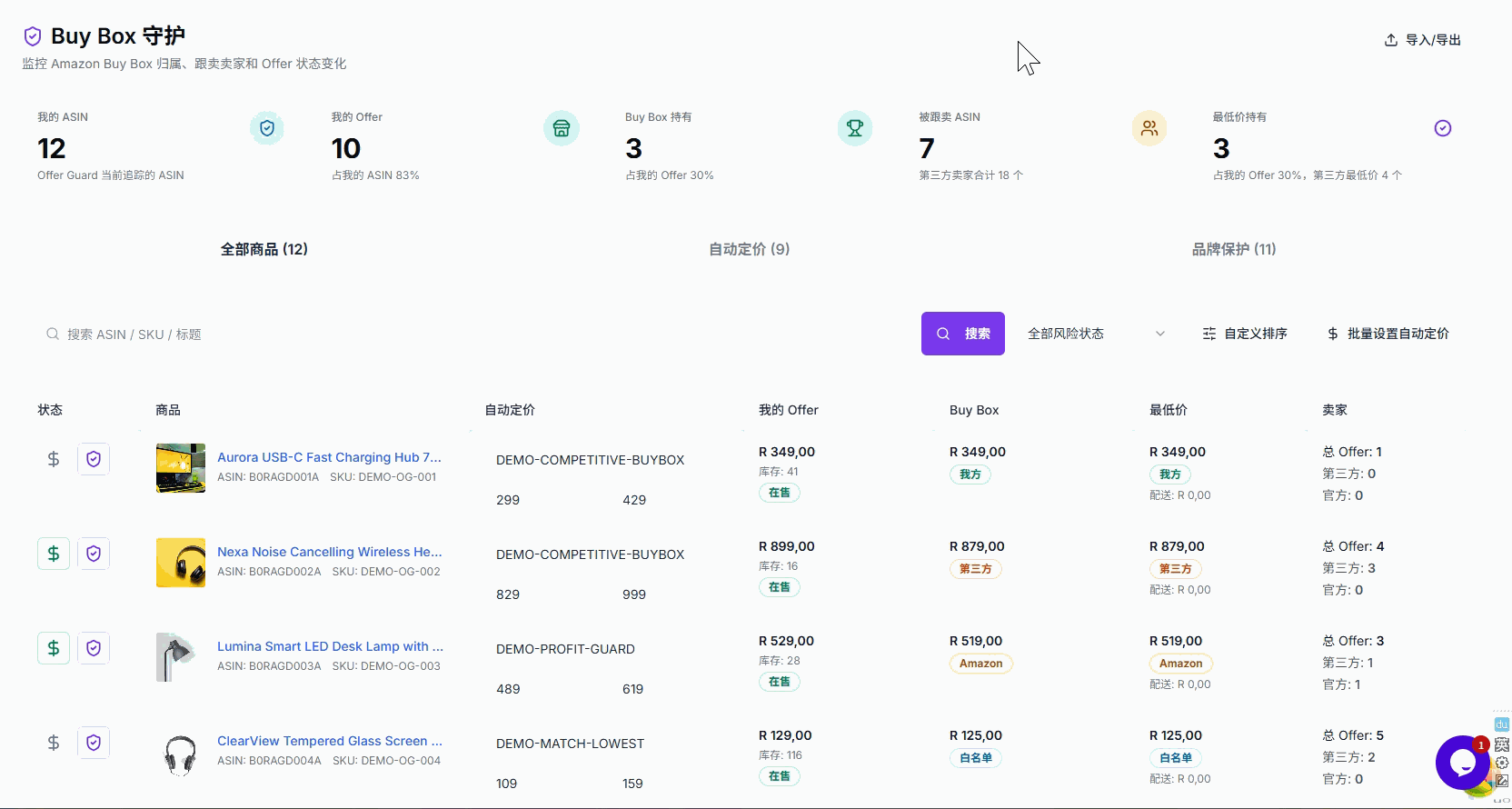Click the 自定义排序 button
1512x809 pixels.
(1245, 334)
